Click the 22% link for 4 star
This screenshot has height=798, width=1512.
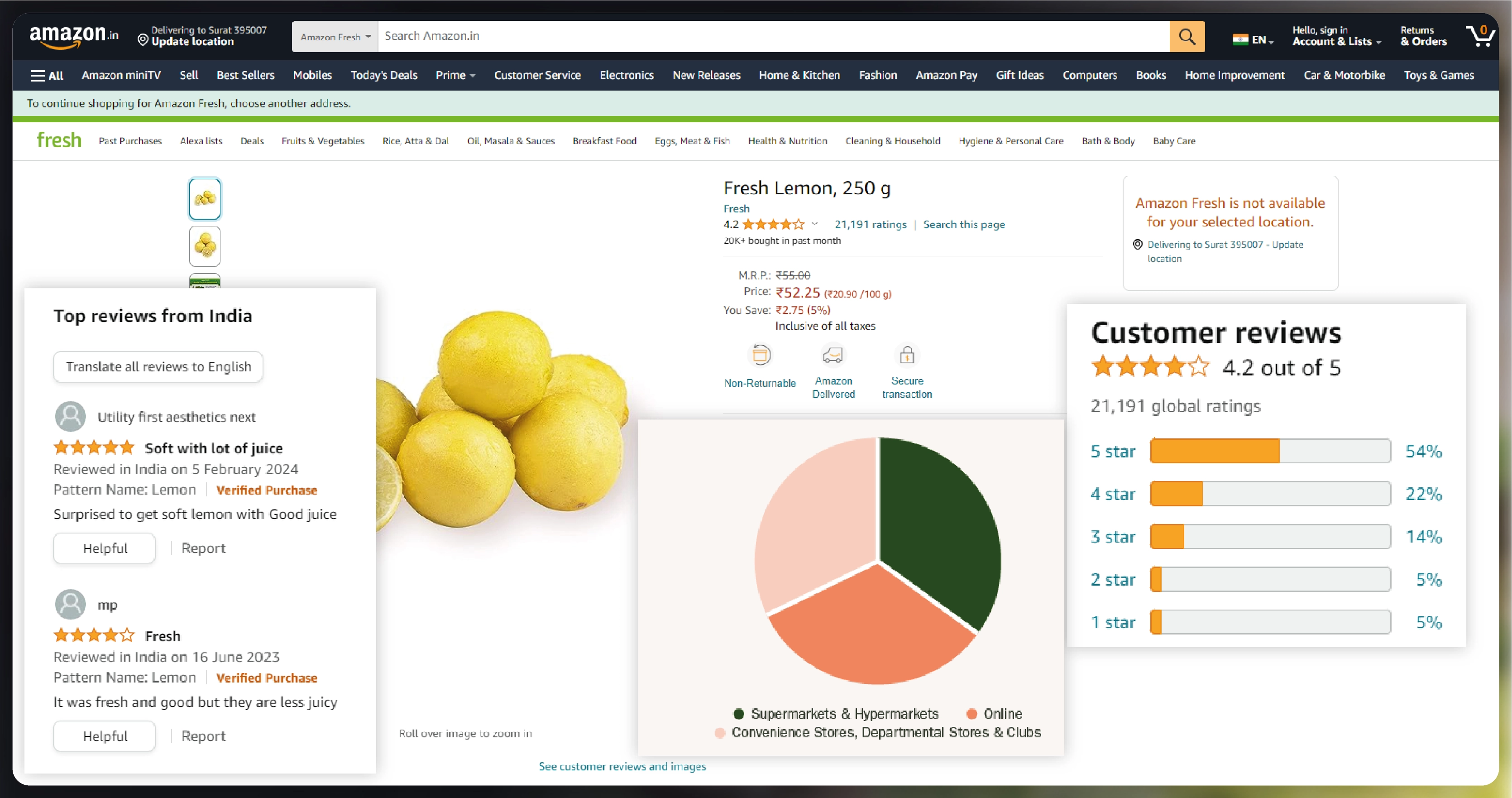[1423, 494]
